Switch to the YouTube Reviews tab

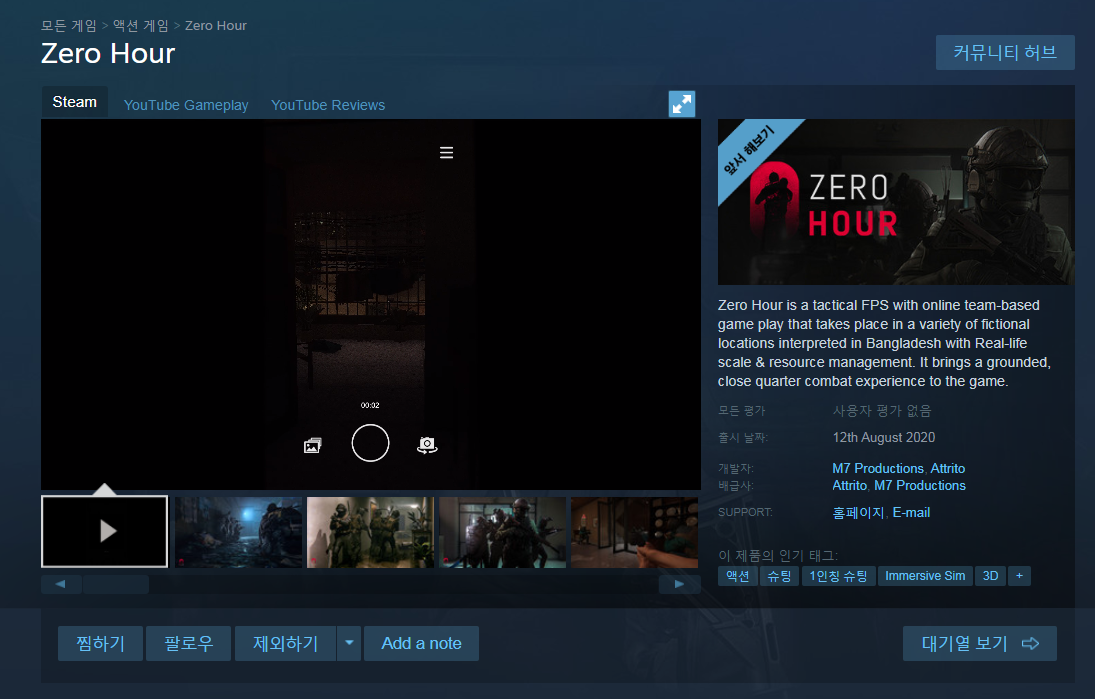click(x=328, y=105)
